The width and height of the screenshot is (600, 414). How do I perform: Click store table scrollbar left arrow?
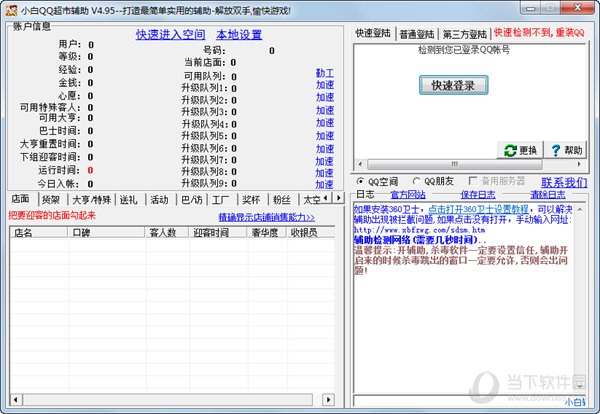pos(15,400)
